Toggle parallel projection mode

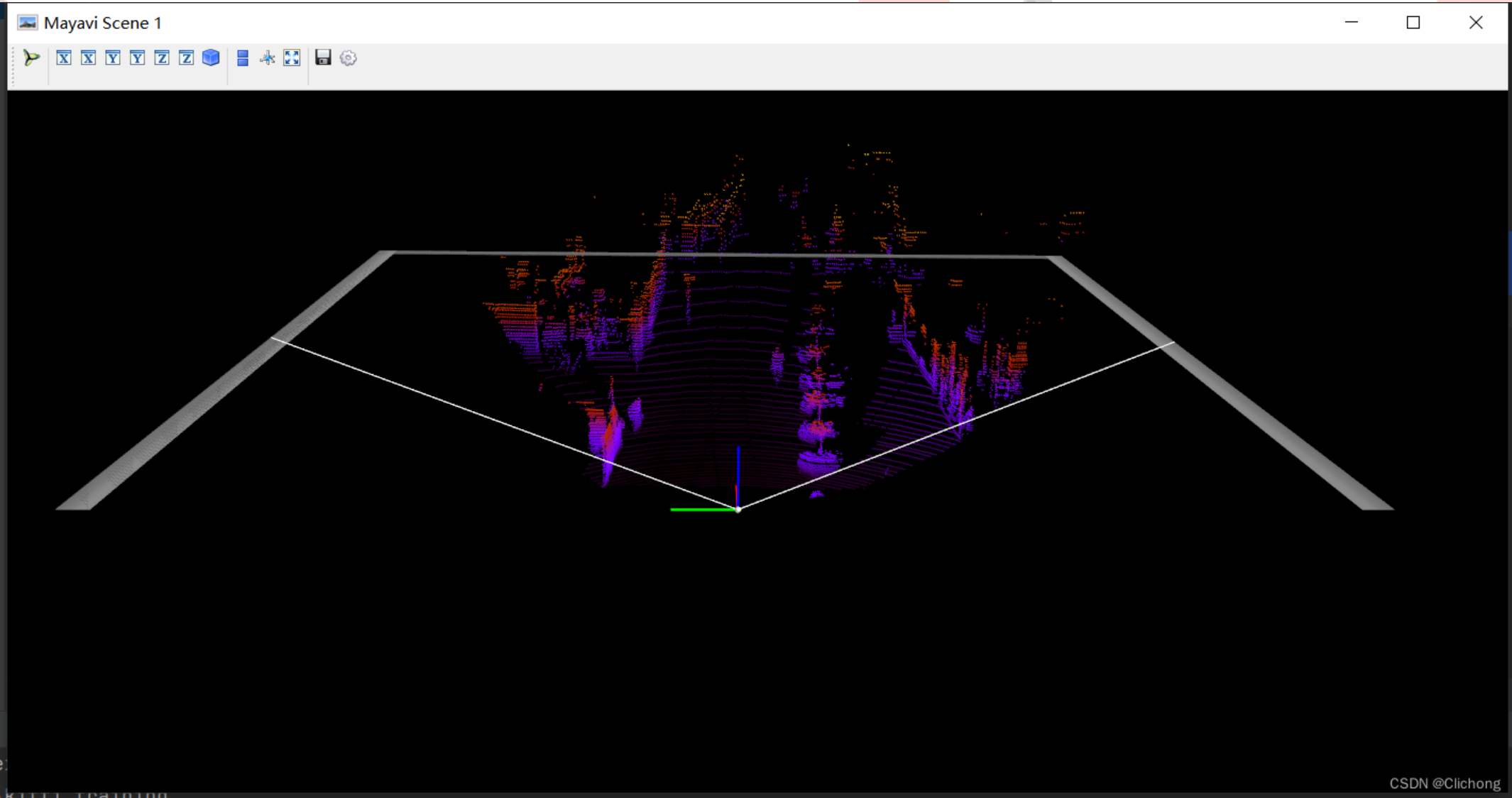click(243, 58)
